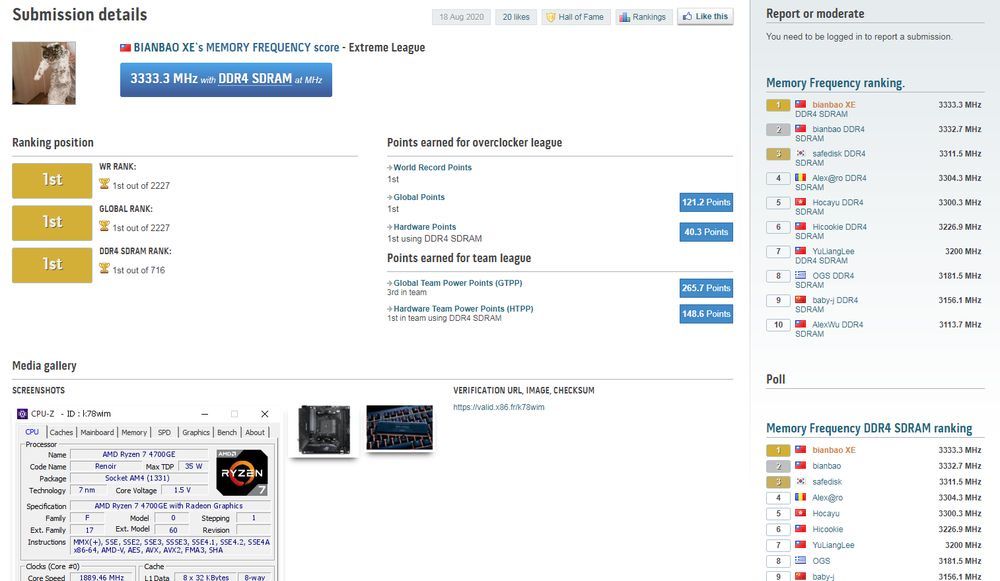Switch to Bench tab in CPU-Z
Screen dimensions: 1000x581
pos(227,432)
